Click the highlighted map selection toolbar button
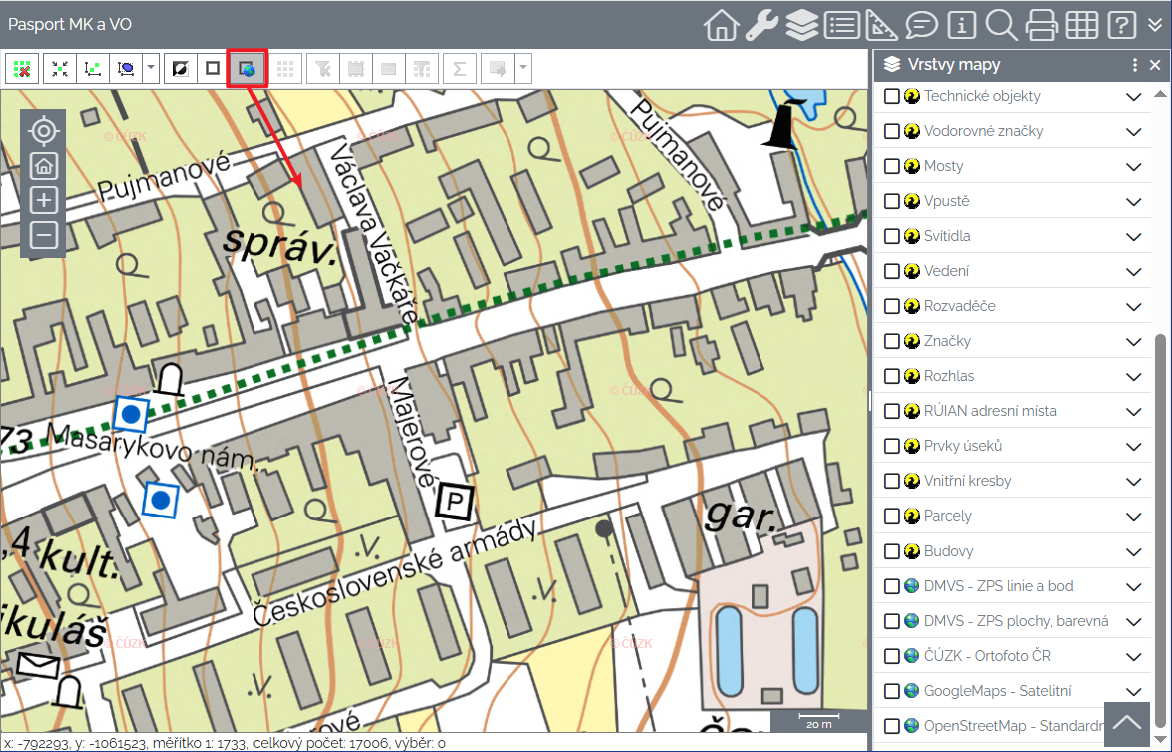This screenshot has width=1172, height=752. click(x=246, y=69)
